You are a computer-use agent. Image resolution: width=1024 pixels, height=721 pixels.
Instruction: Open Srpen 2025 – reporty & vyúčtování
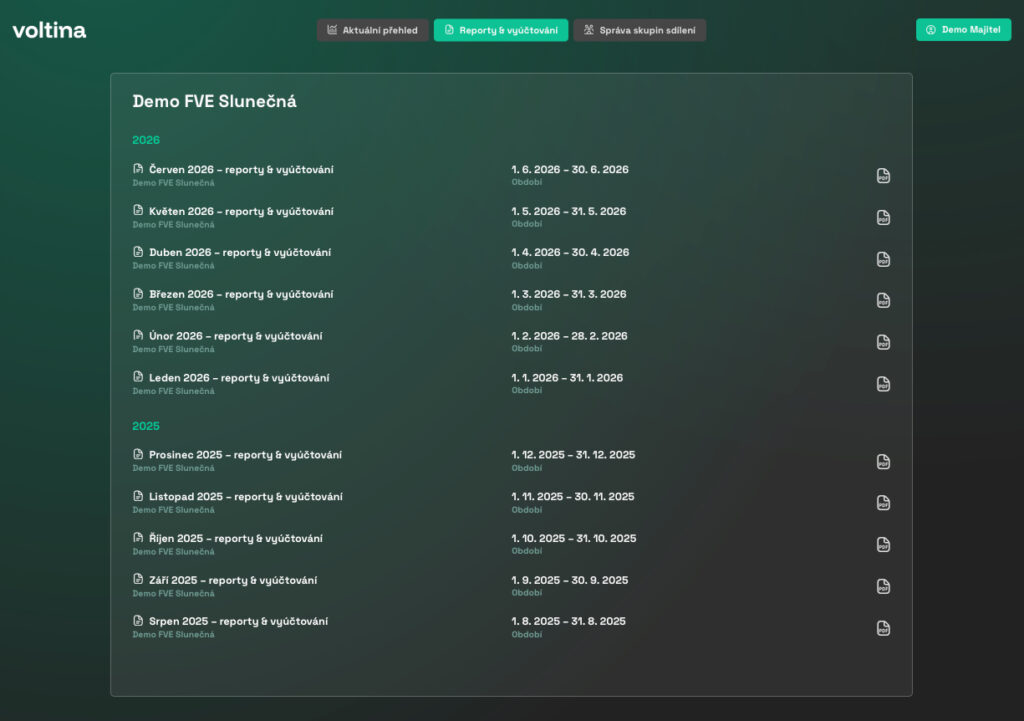pyautogui.click(x=238, y=621)
